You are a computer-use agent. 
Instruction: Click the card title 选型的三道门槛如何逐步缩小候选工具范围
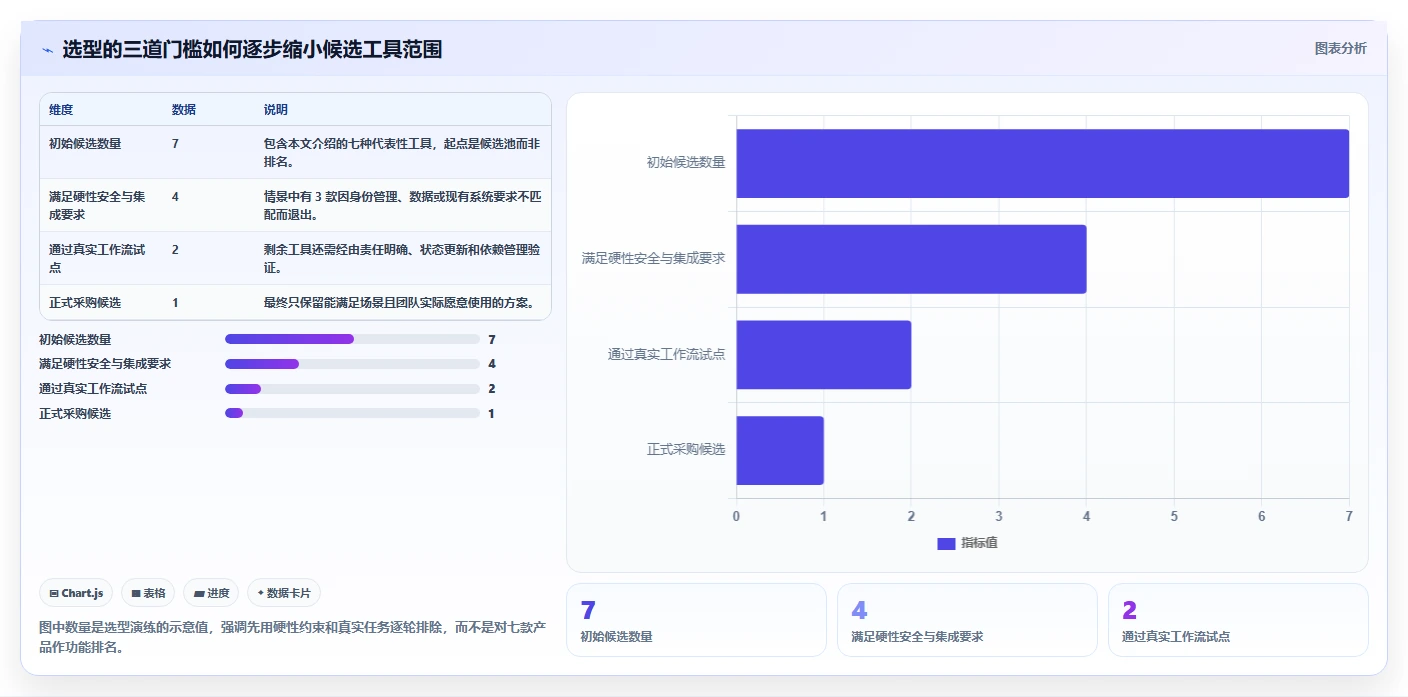pos(252,49)
